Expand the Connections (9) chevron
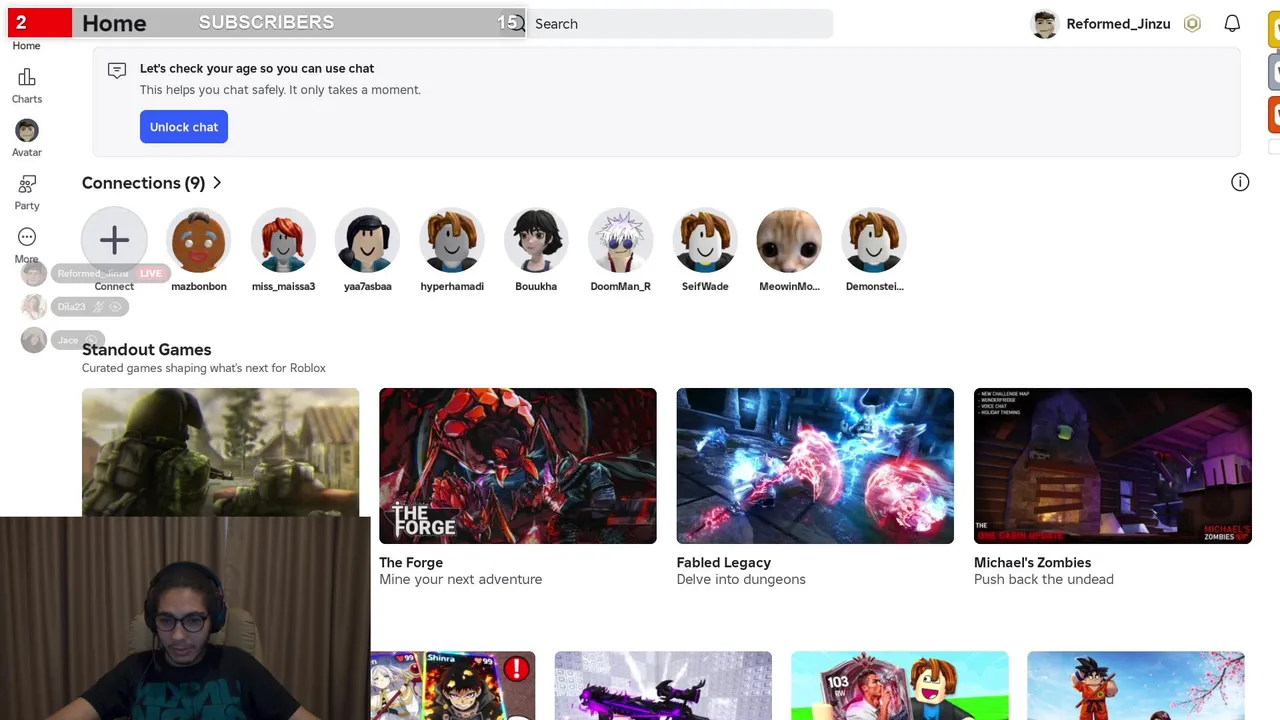1280x720 pixels. (217, 183)
